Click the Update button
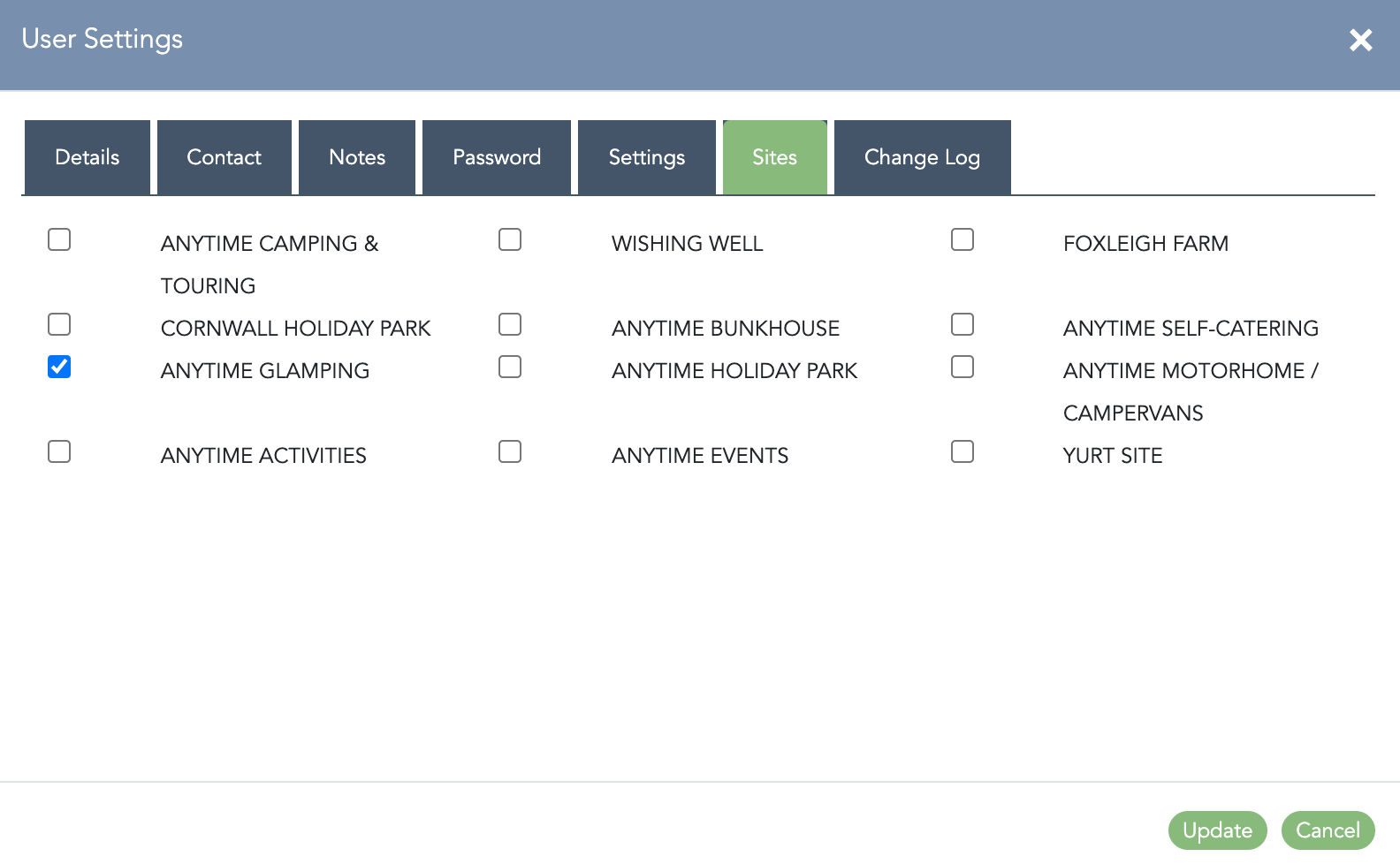The height and width of the screenshot is (864, 1400). [x=1218, y=830]
